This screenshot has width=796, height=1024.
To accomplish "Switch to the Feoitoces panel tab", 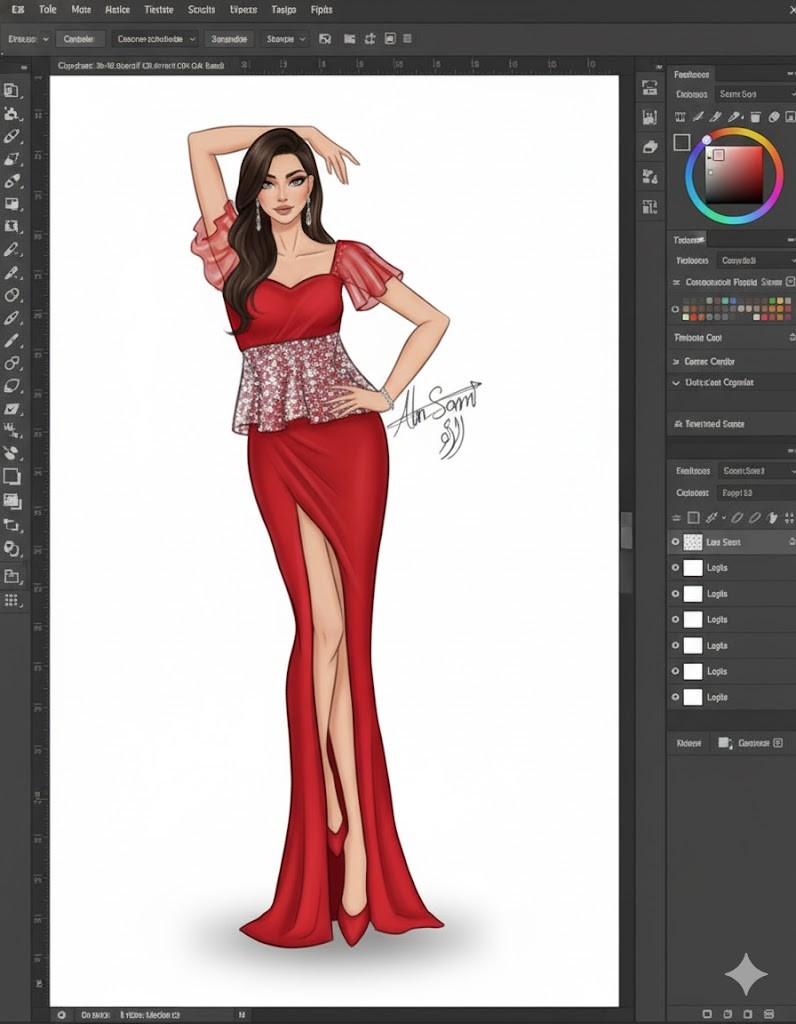I will [692, 74].
